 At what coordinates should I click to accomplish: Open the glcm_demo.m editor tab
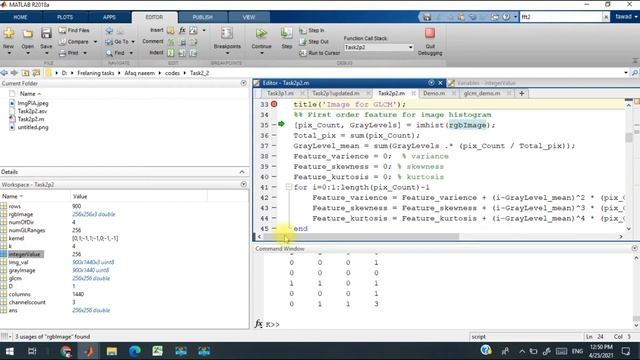(482, 93)
